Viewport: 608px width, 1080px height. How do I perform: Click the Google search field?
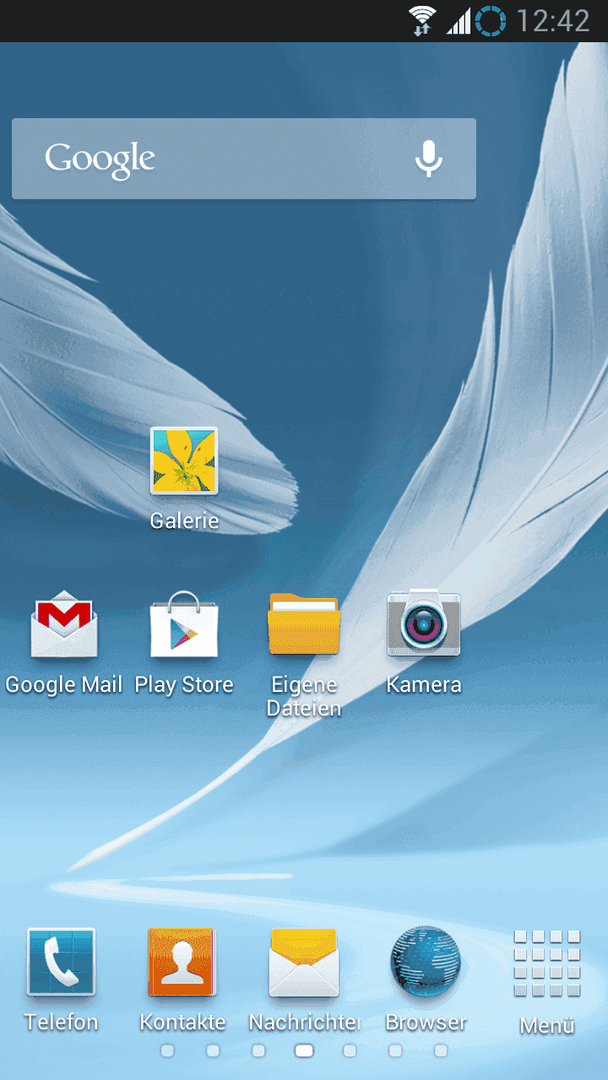pyautogui.click(x=244, y=159)
